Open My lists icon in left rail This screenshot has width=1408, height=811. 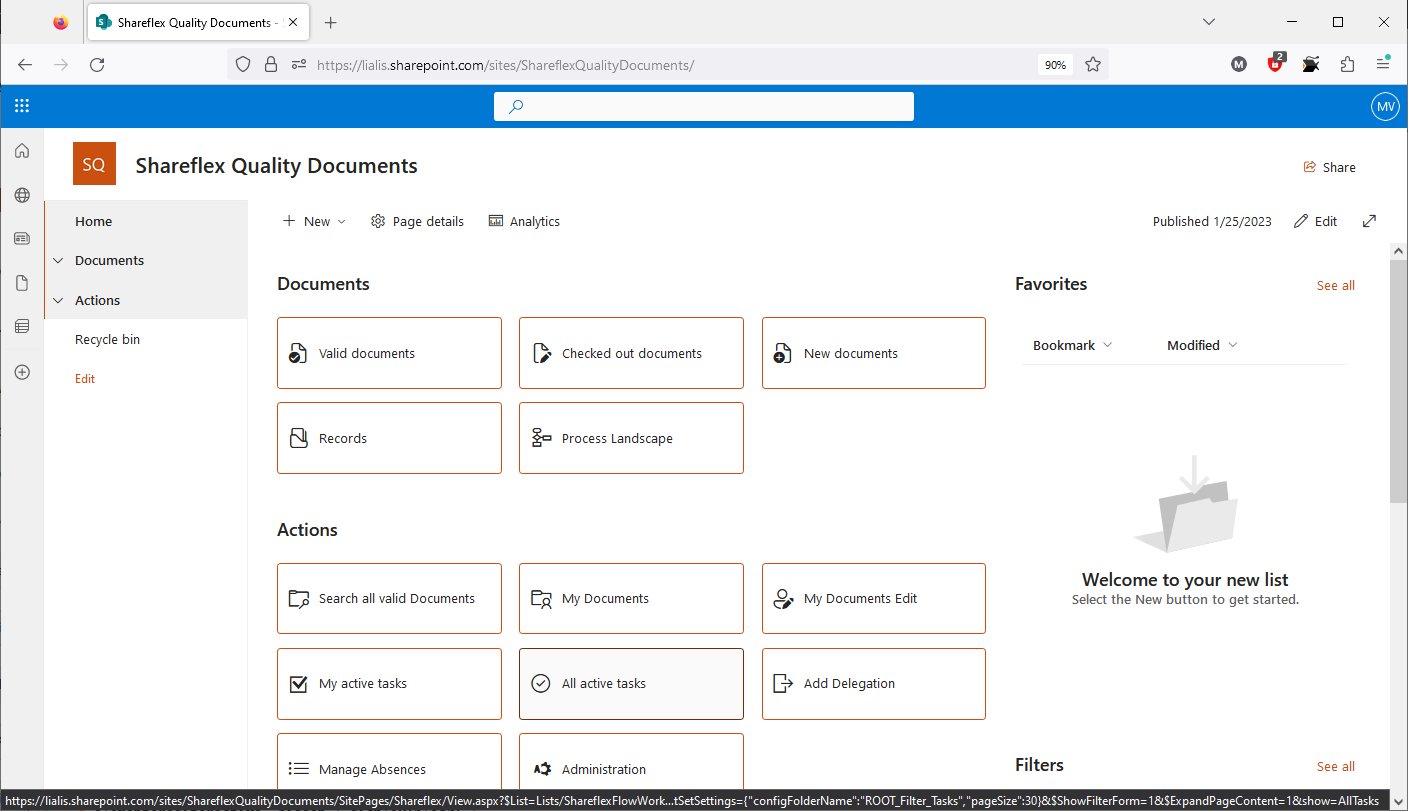pyautogui.click(x=22, y=326)
